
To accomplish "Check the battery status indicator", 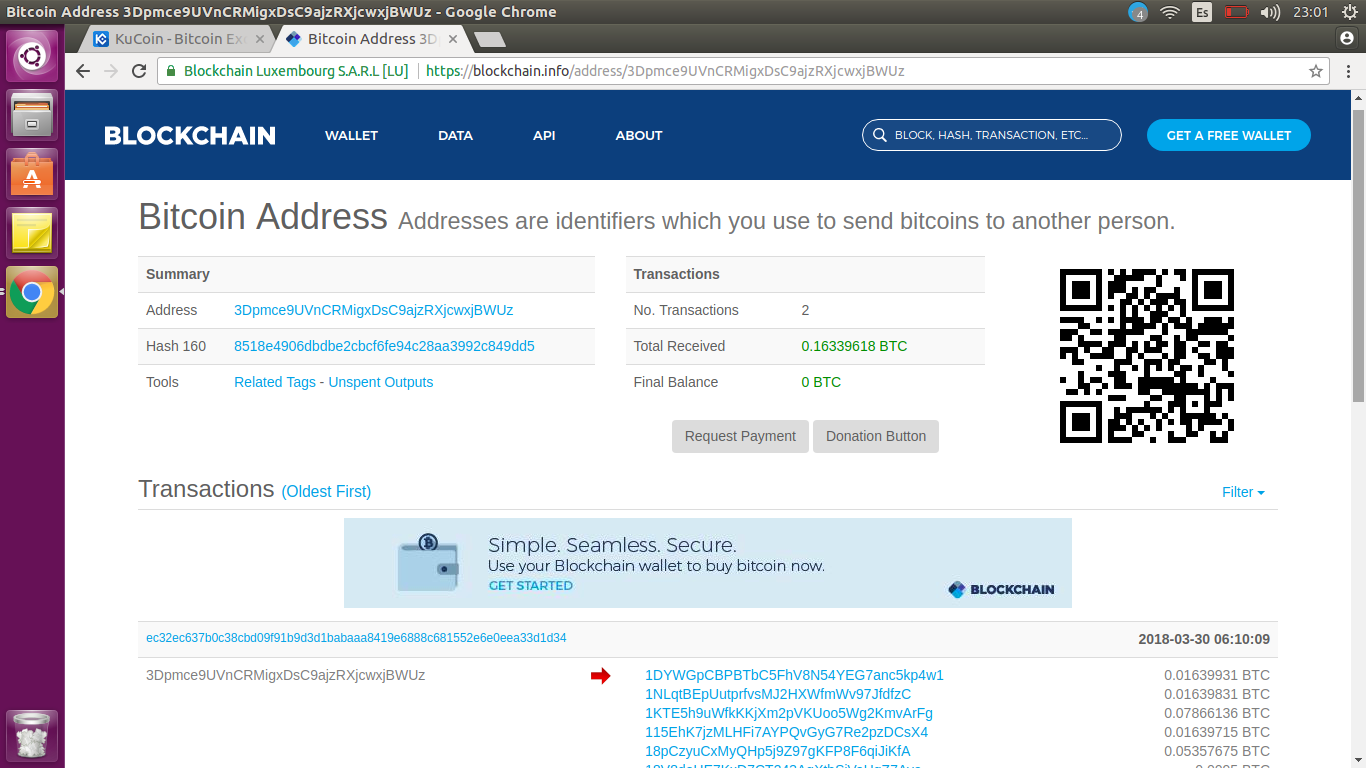I will pyautogui.click(x=1237, y=12).
